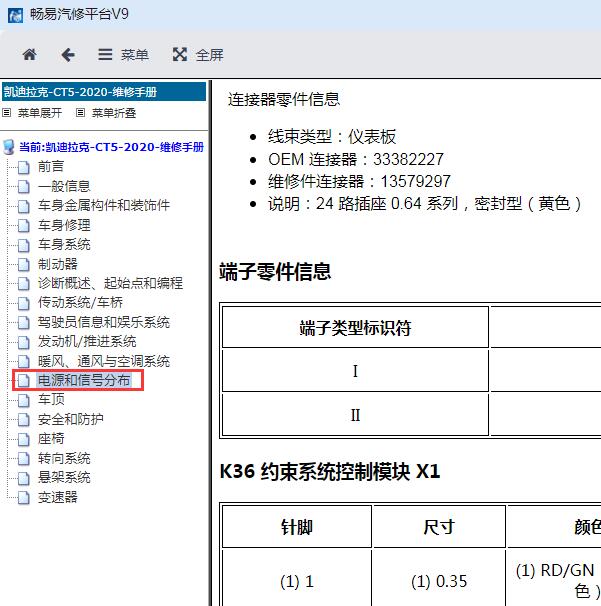The width and height of the screenshot is (601, 606).
Task: Select 安全和防护 in the tree
Action: click(x=71, y=419)
